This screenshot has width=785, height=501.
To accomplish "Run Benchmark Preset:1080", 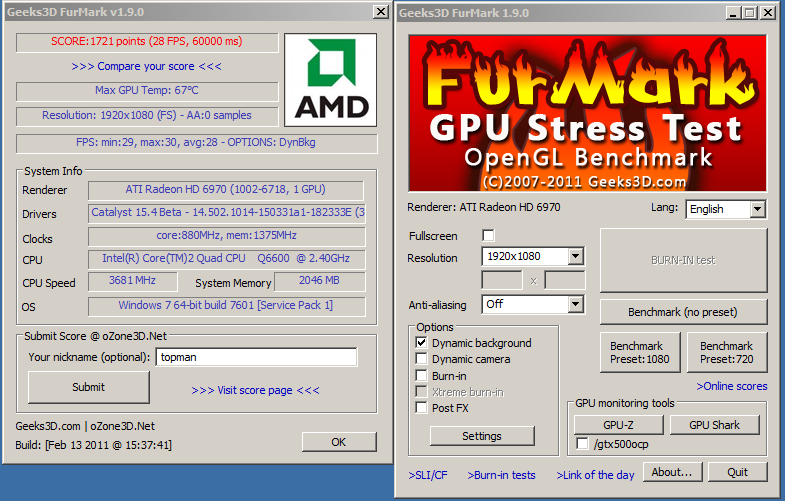I will pyautogui.click(x=640, y=352).
